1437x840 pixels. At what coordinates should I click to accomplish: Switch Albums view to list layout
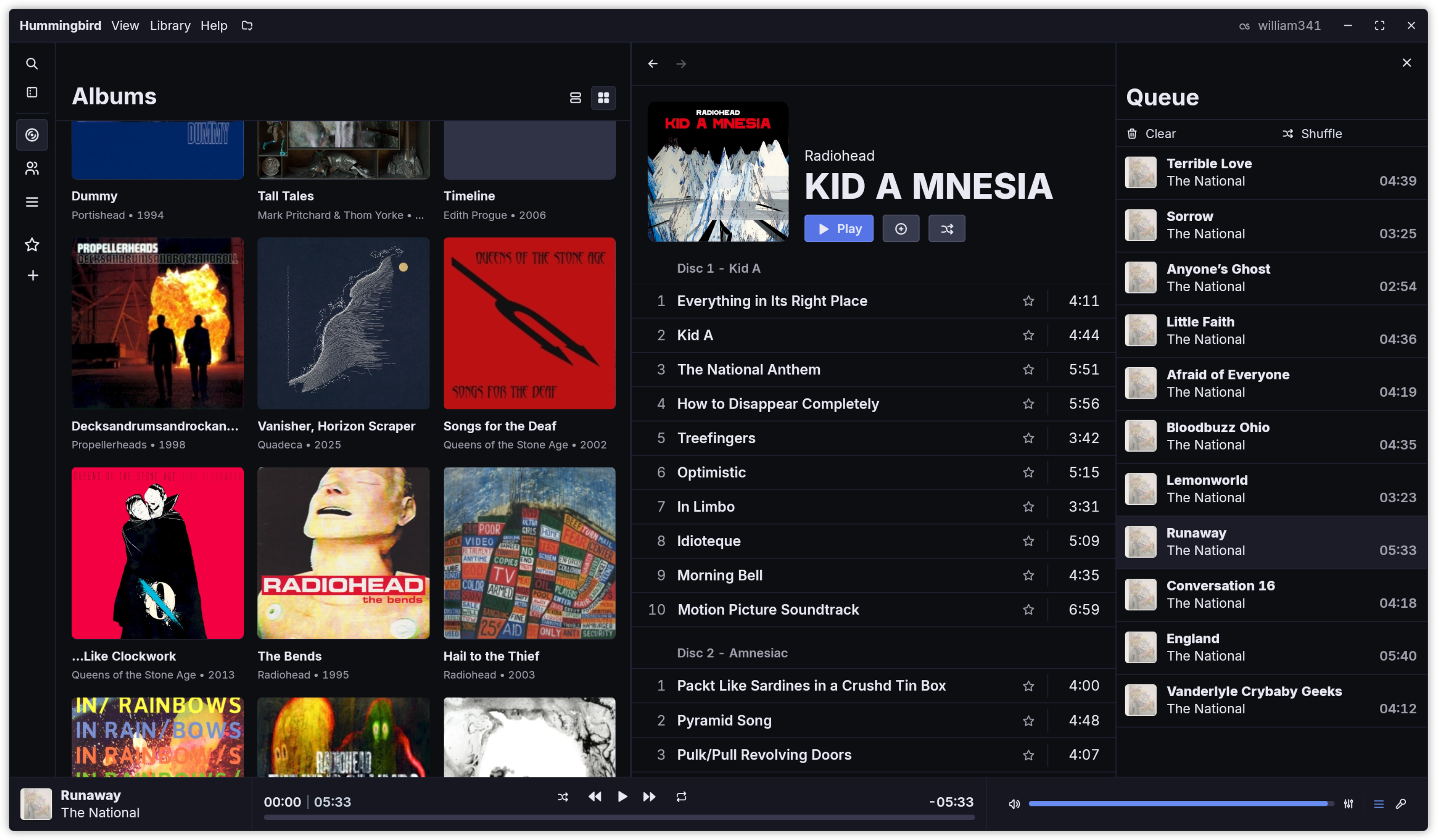(576, 98)
